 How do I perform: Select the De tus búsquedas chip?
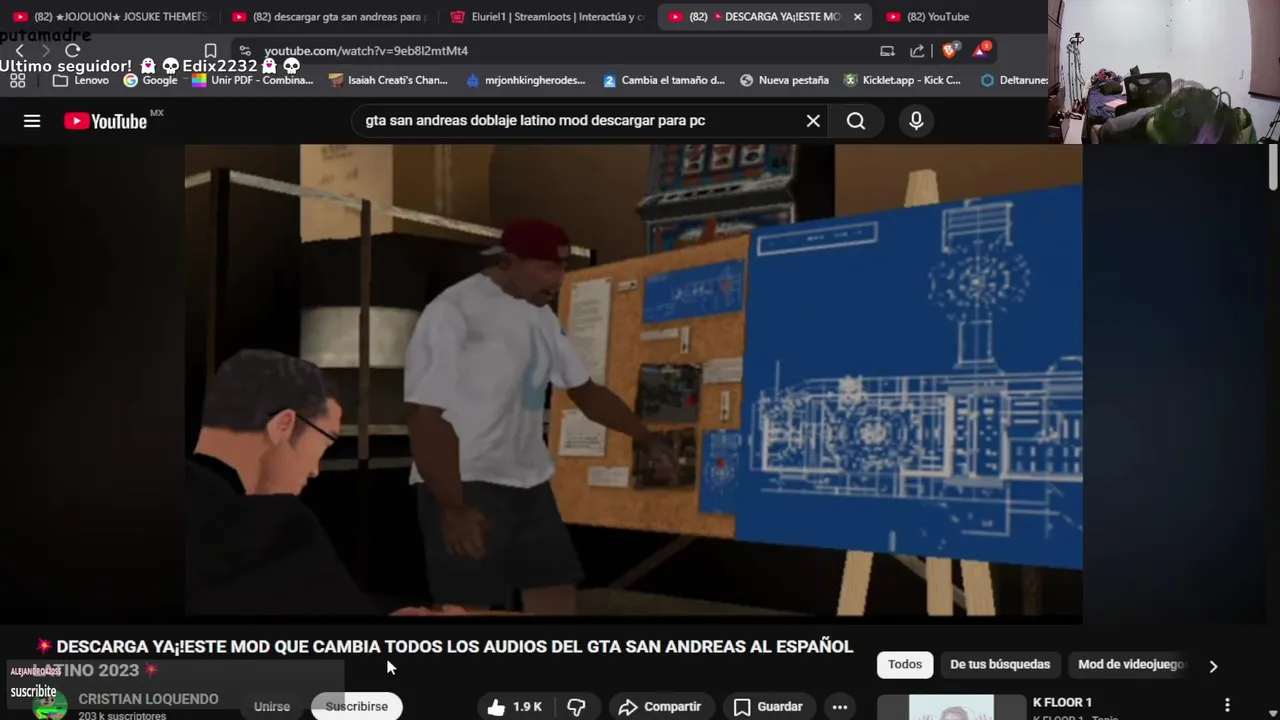pyautogui.click(x=1000, y=665)
